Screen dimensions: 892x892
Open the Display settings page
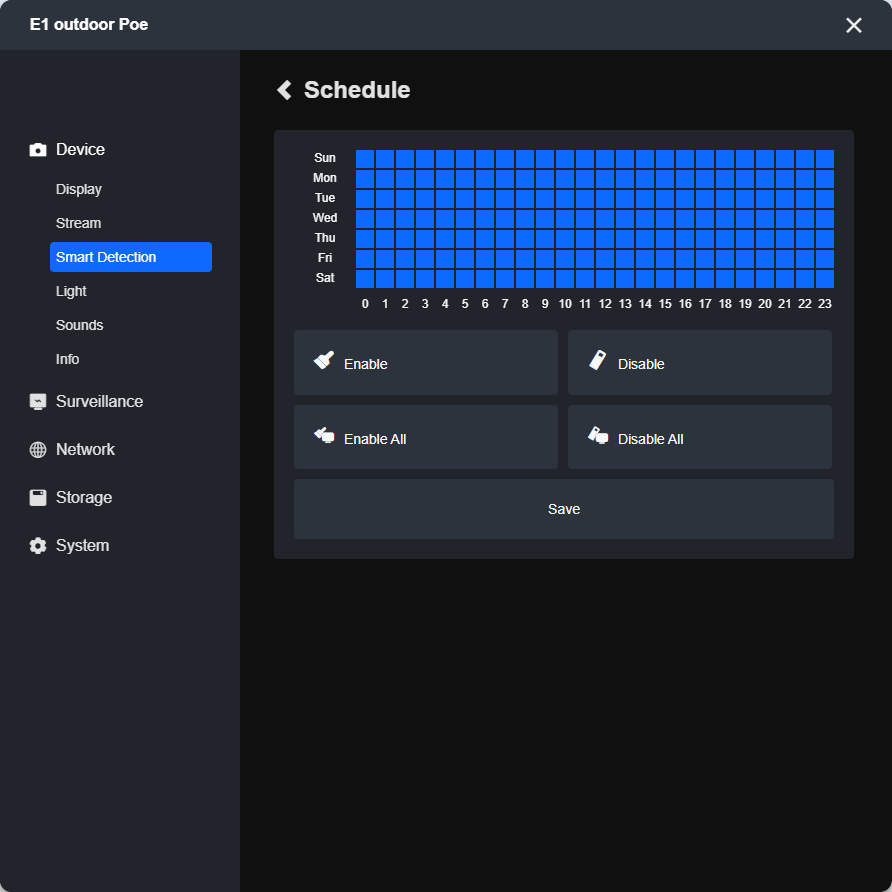pos(79,189)
